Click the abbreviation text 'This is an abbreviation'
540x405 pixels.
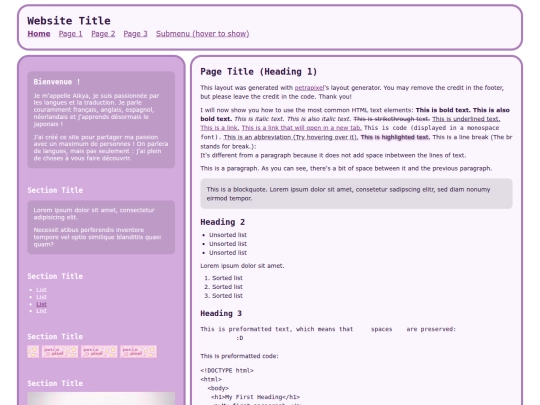tap(291, 137)
